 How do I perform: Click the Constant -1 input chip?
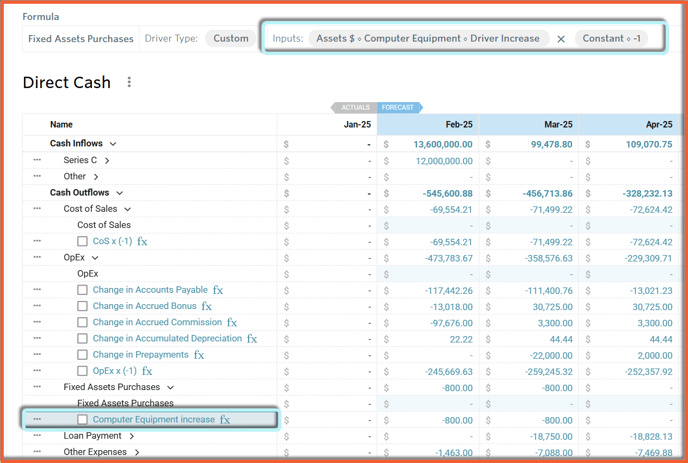[612, 39]
